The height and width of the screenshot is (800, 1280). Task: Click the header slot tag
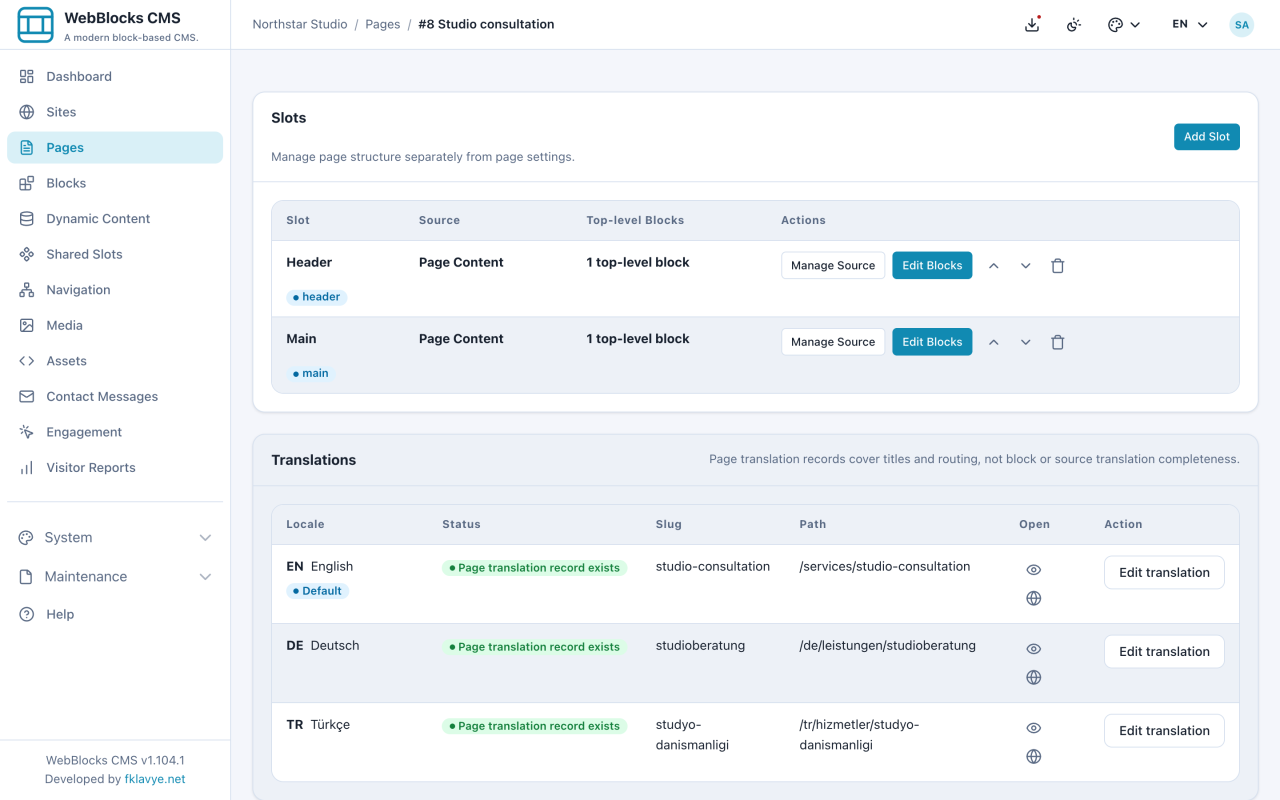tap(317, 297)
